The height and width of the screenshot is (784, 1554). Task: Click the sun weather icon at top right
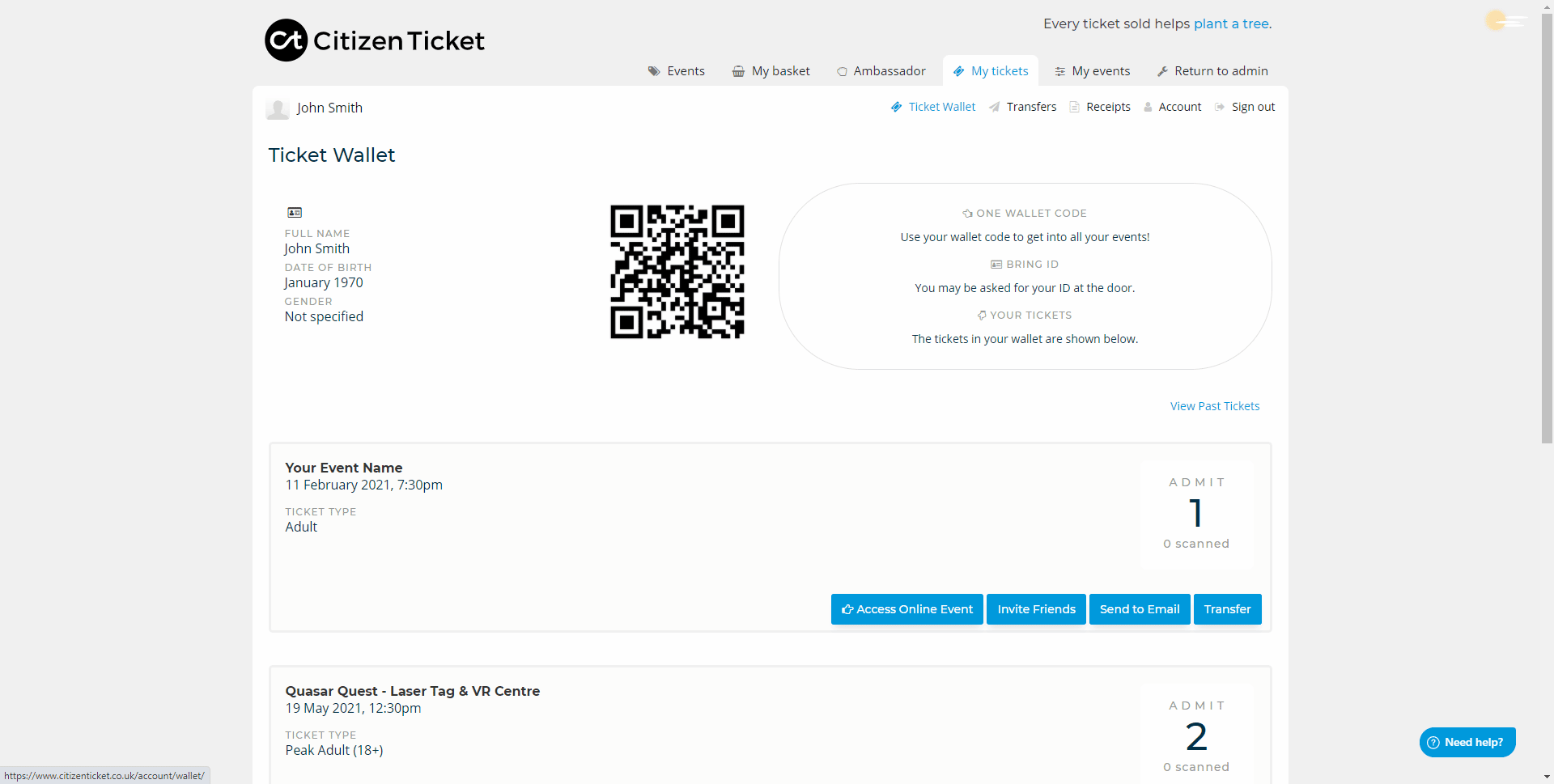coord(1496,19)
